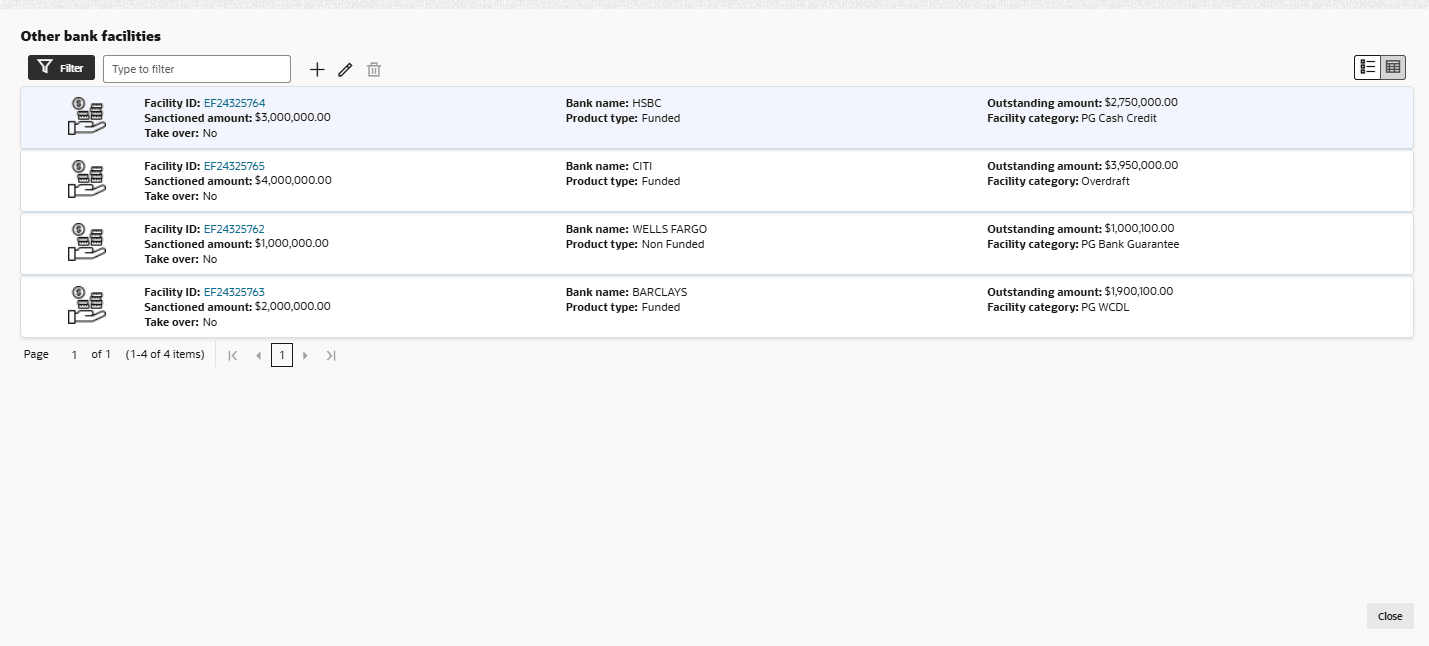
Task: Click facility category Overdraft
Action: (1105, 181)
